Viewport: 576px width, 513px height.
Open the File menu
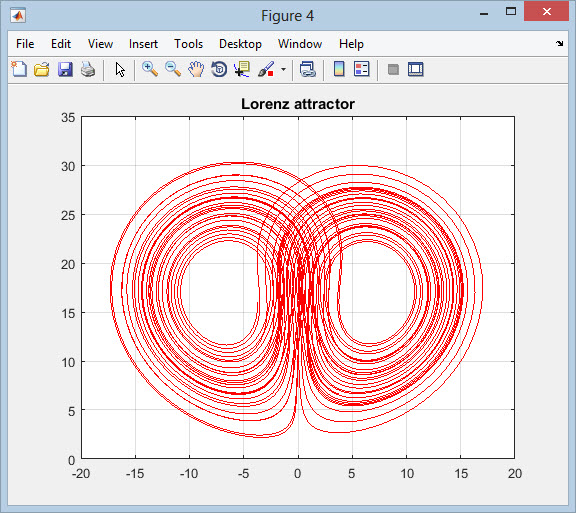(x=25, y=44)
